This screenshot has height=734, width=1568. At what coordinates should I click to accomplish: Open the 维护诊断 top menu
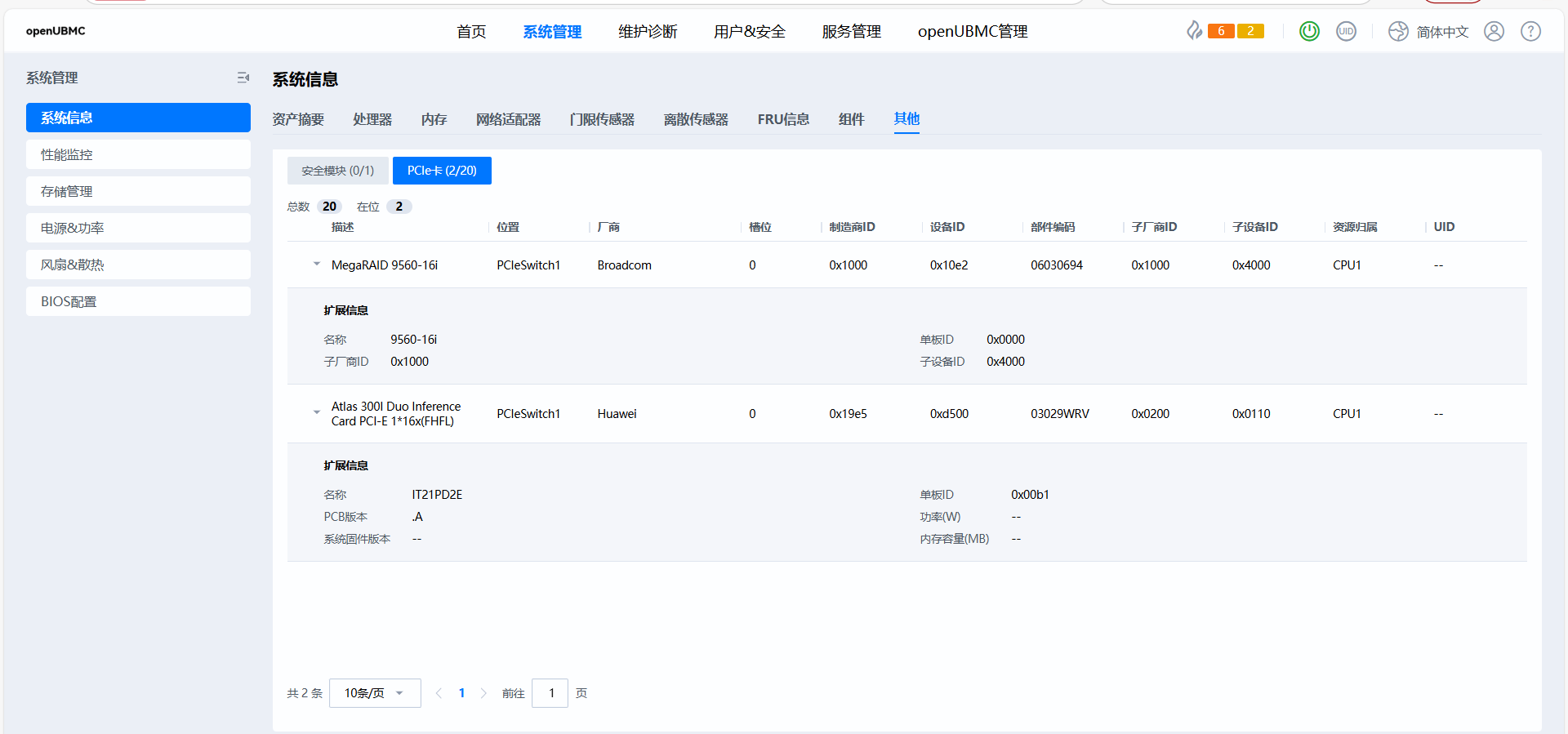[648, 31]
